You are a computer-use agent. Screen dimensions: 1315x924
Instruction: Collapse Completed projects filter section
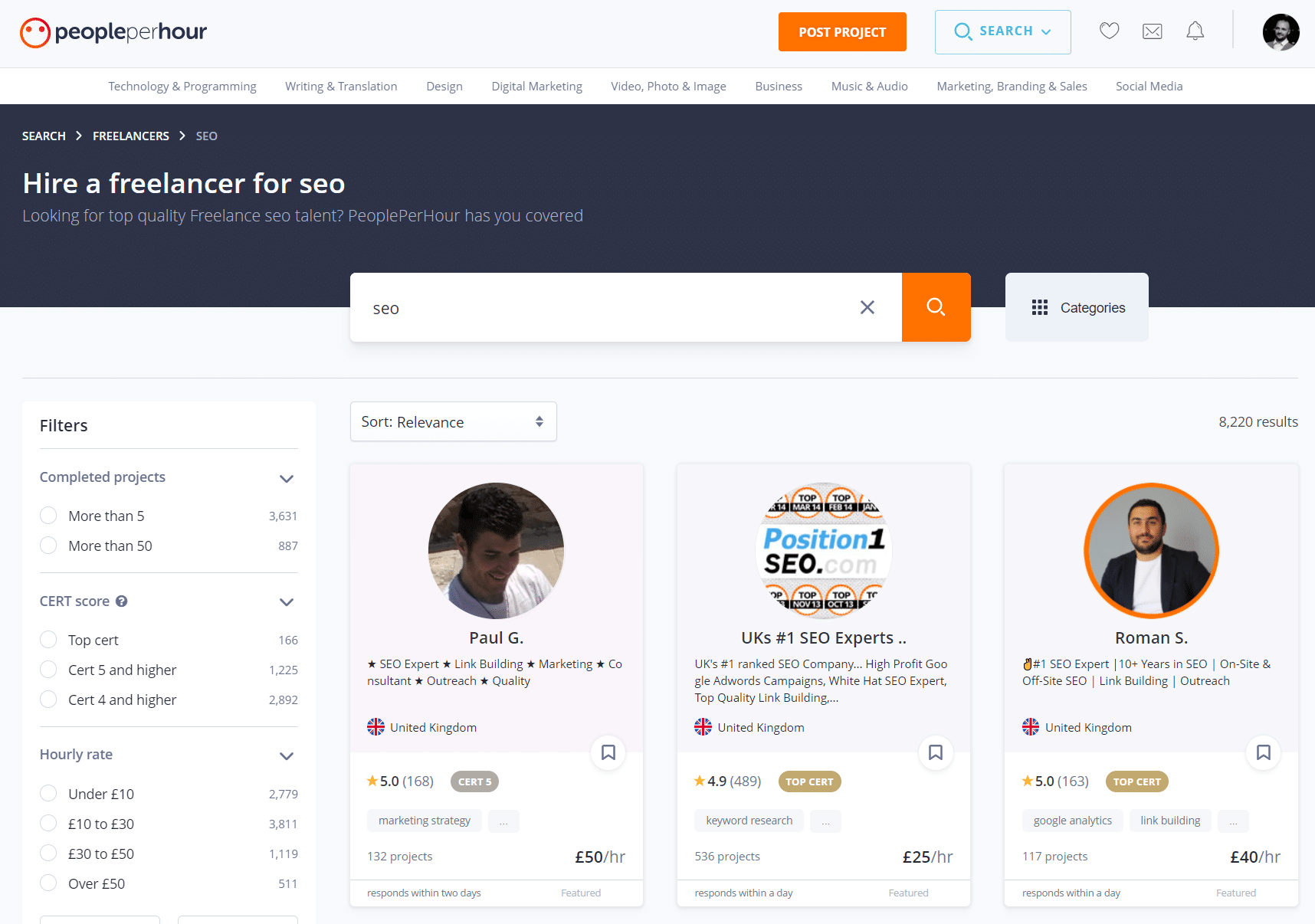click(x=287, y=479)
